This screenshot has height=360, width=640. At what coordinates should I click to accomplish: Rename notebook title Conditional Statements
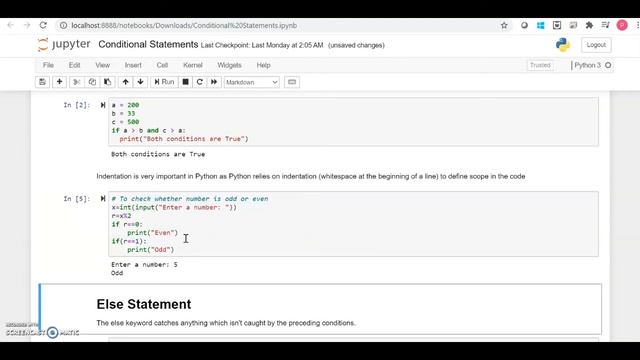click(148, 44)
